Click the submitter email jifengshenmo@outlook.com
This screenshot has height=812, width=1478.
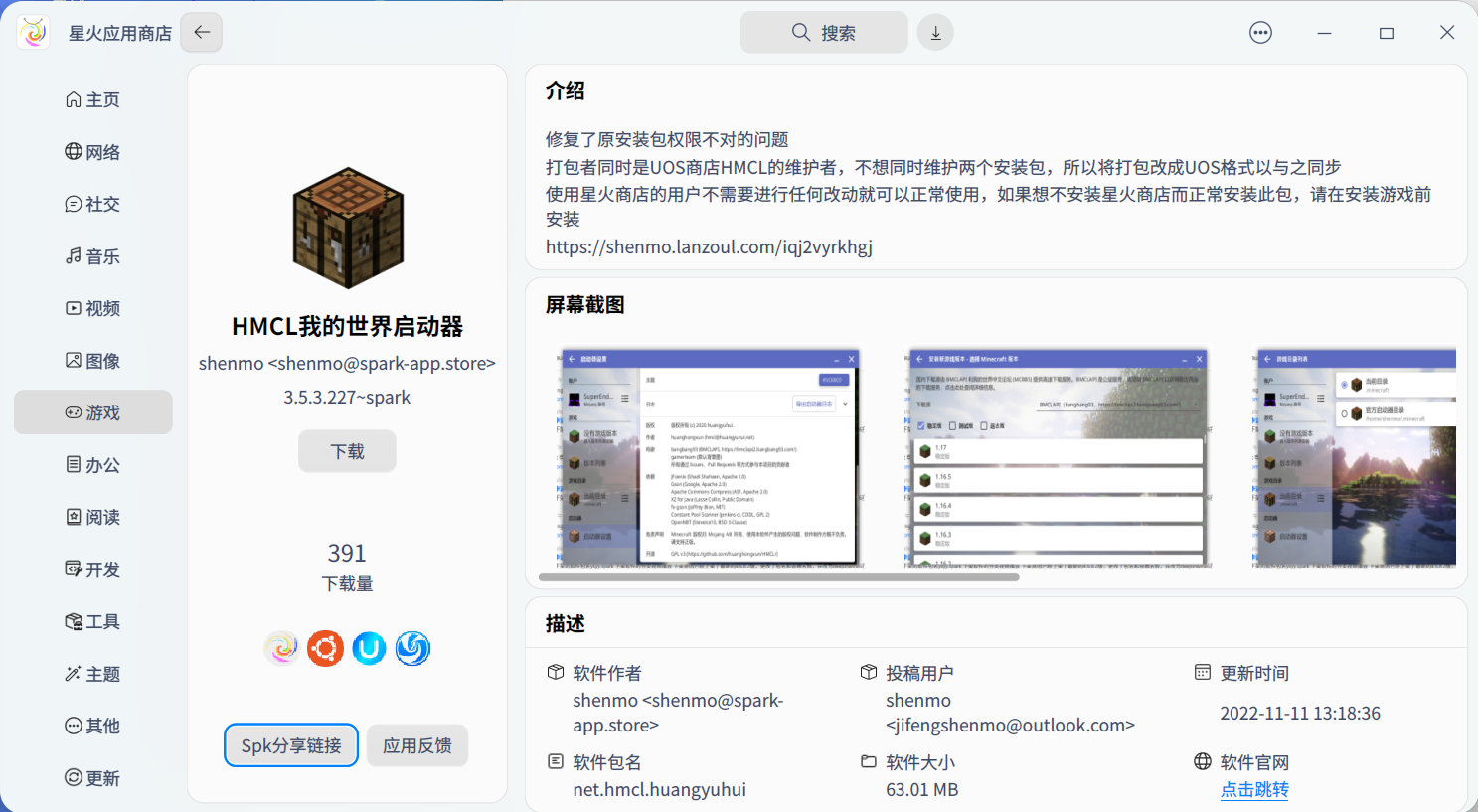click(x=1011, y=725)
